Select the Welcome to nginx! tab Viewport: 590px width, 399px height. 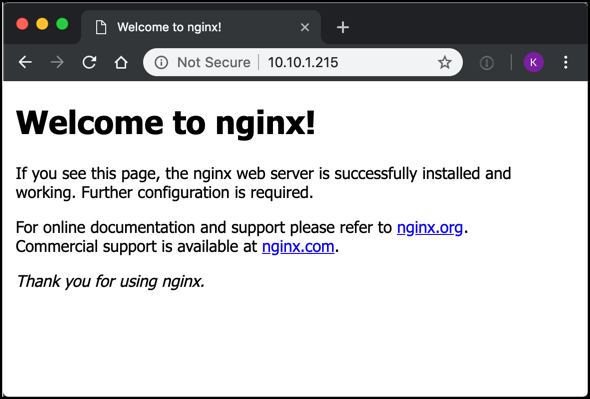201,27
